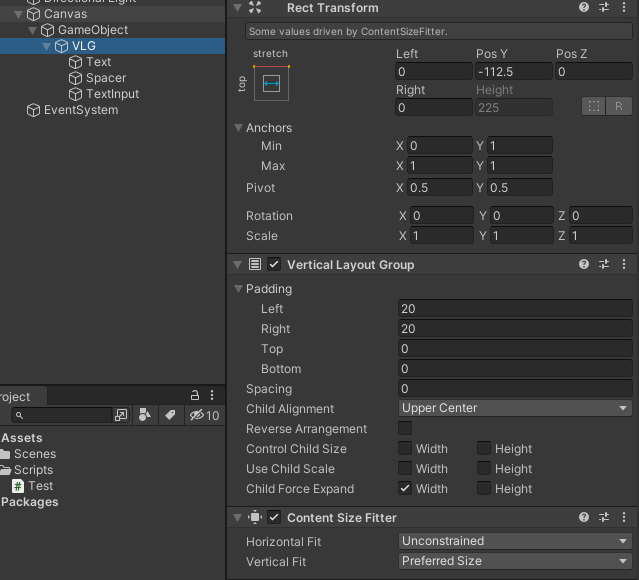
Task: Open Content Size Fitter help icon
Action: (584, 517)
